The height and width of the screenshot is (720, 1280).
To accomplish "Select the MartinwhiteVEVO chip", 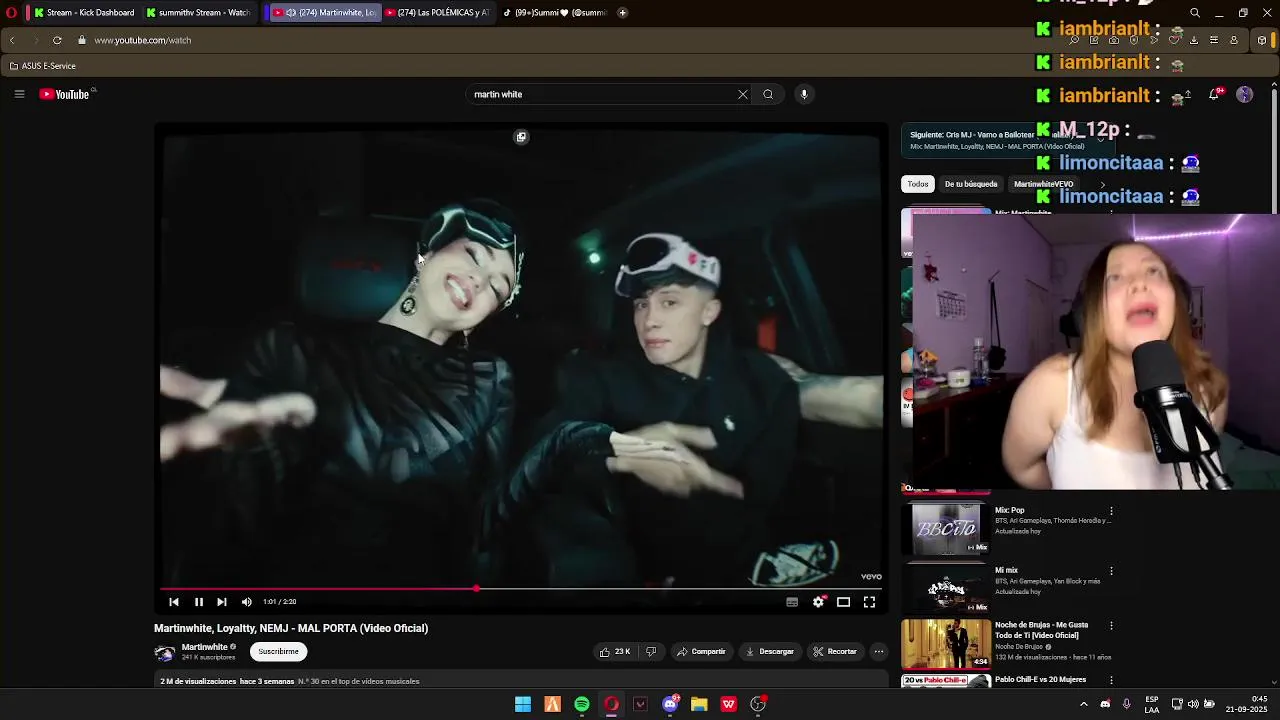I will pos(1043,184).
